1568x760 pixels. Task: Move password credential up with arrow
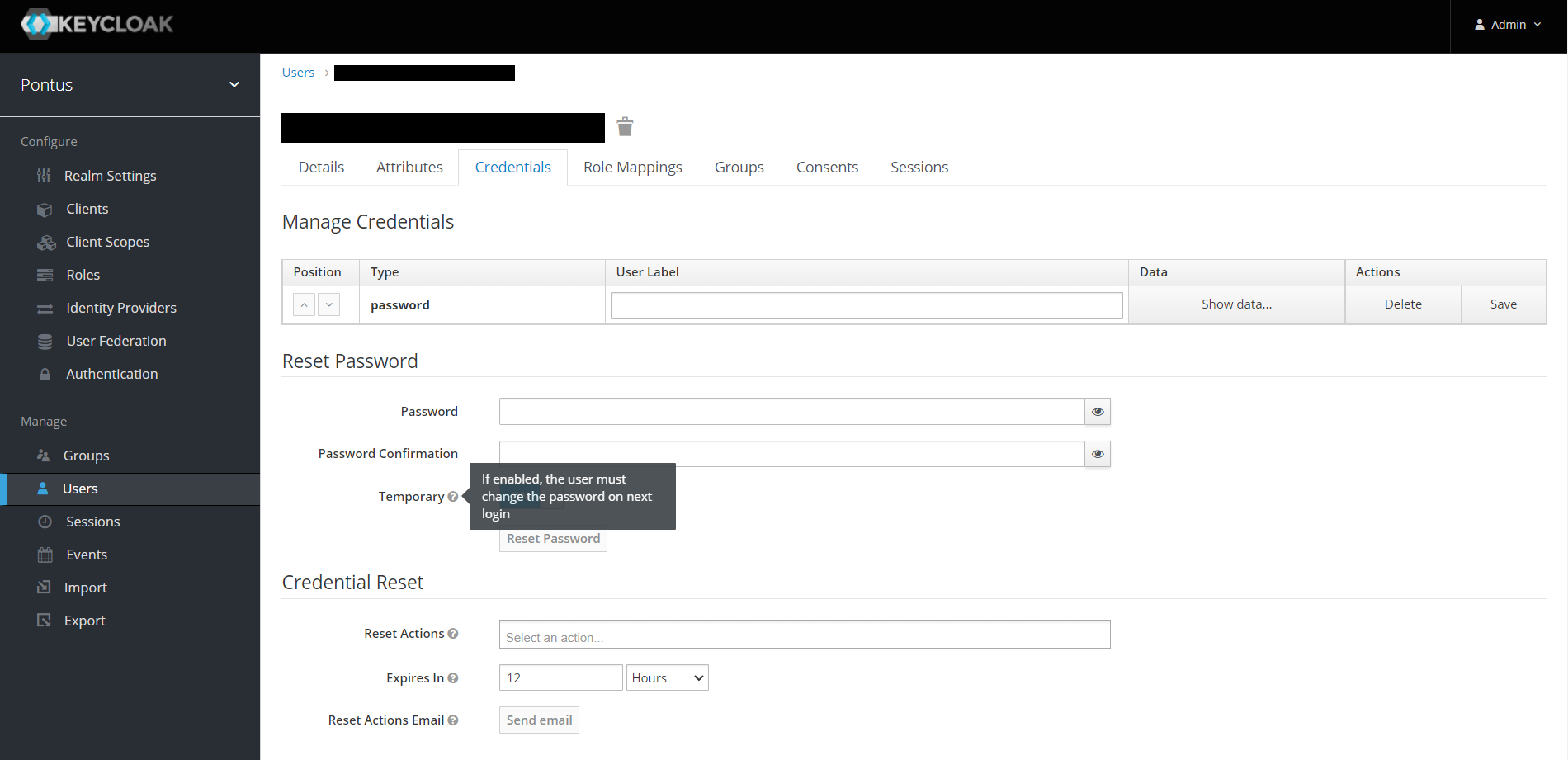[304, 305]
